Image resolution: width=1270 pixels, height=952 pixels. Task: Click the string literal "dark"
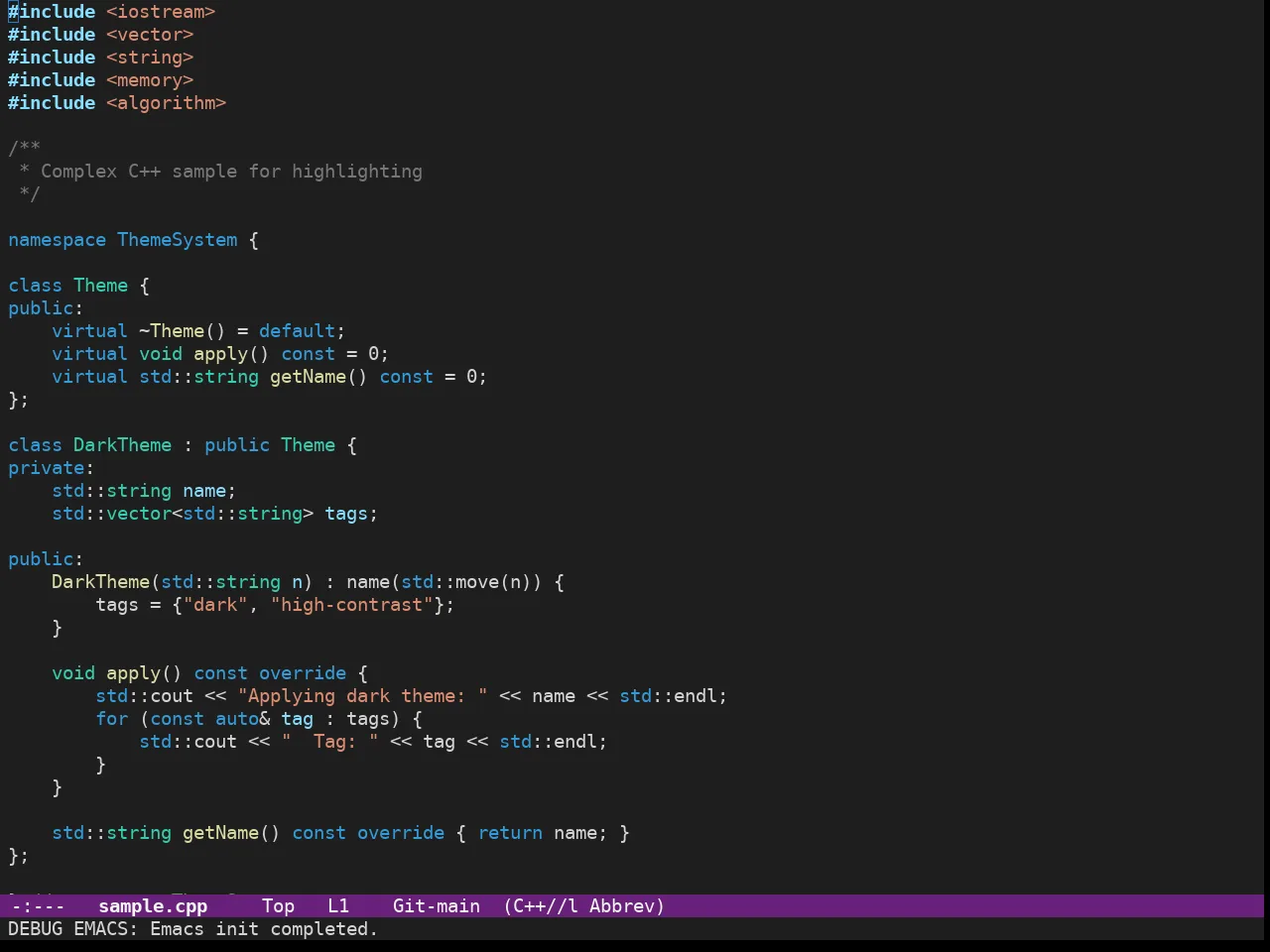tap(215, 605)
